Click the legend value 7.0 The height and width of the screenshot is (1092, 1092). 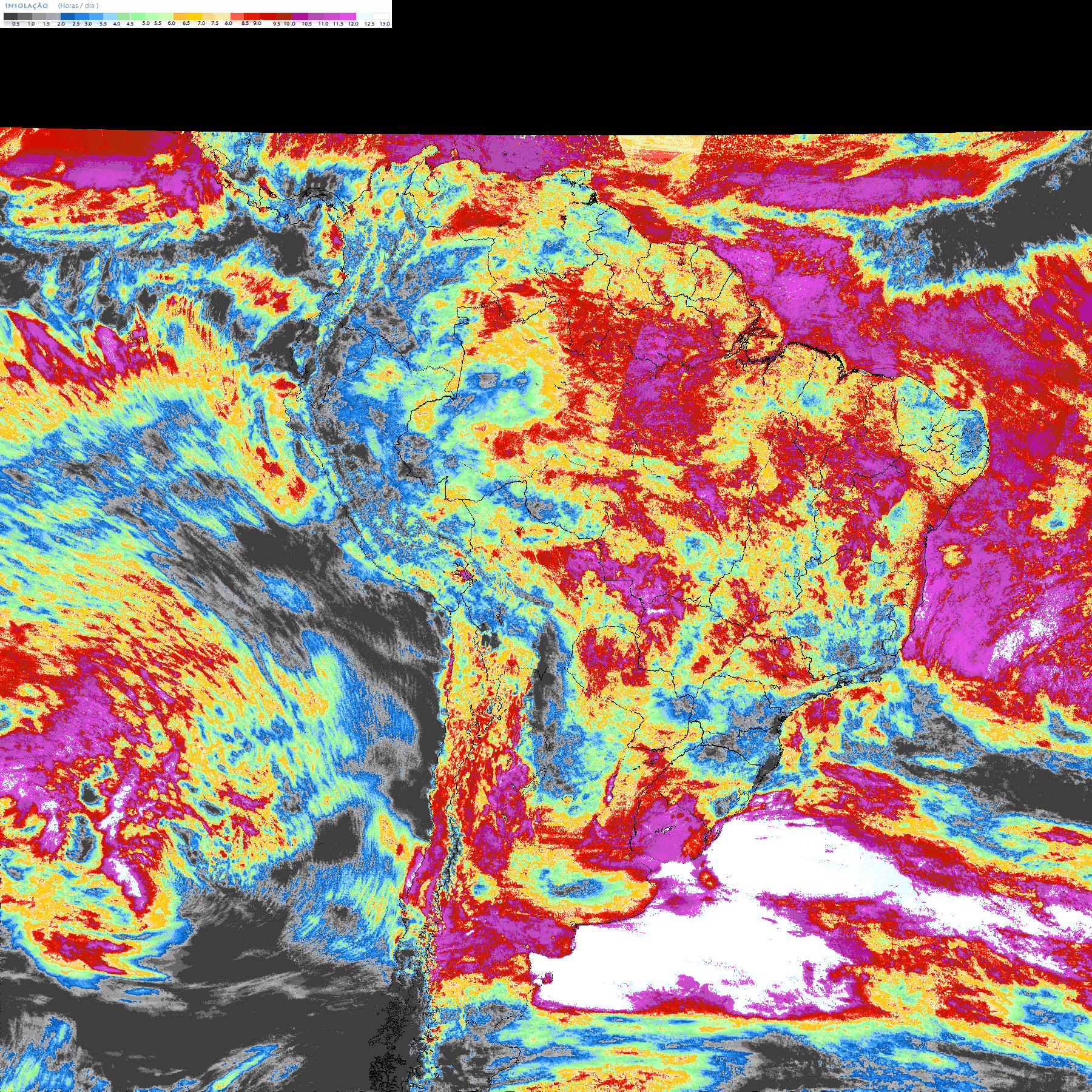201,23
